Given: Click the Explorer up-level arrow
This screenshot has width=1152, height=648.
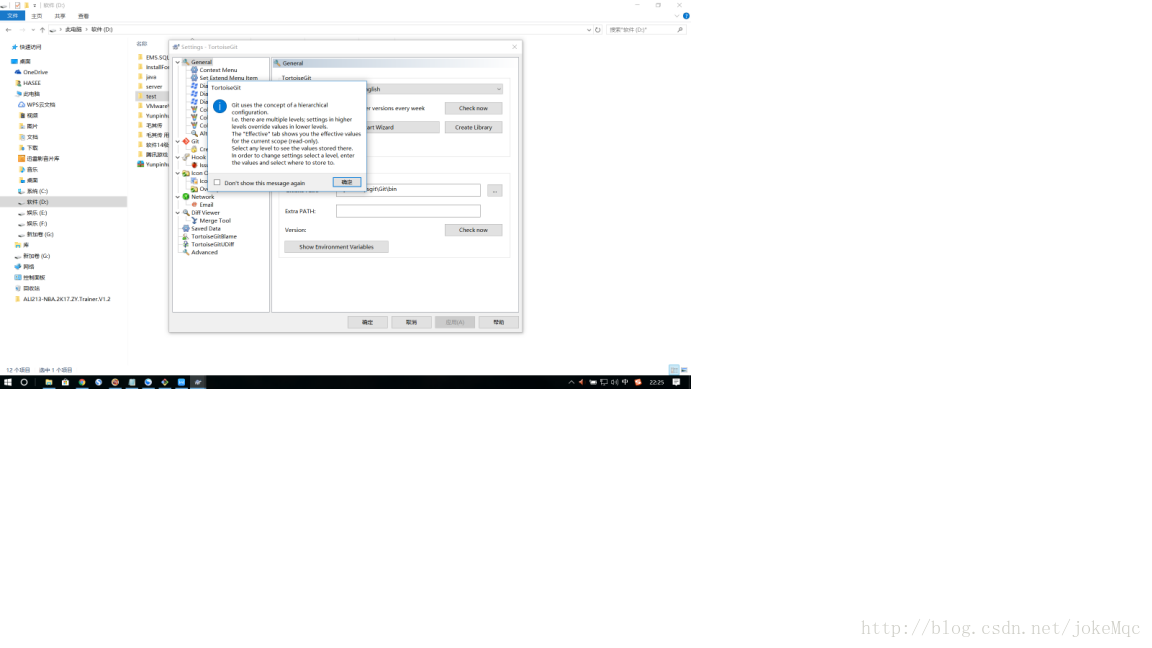Looking at the screenshot, I should (43, 29).
